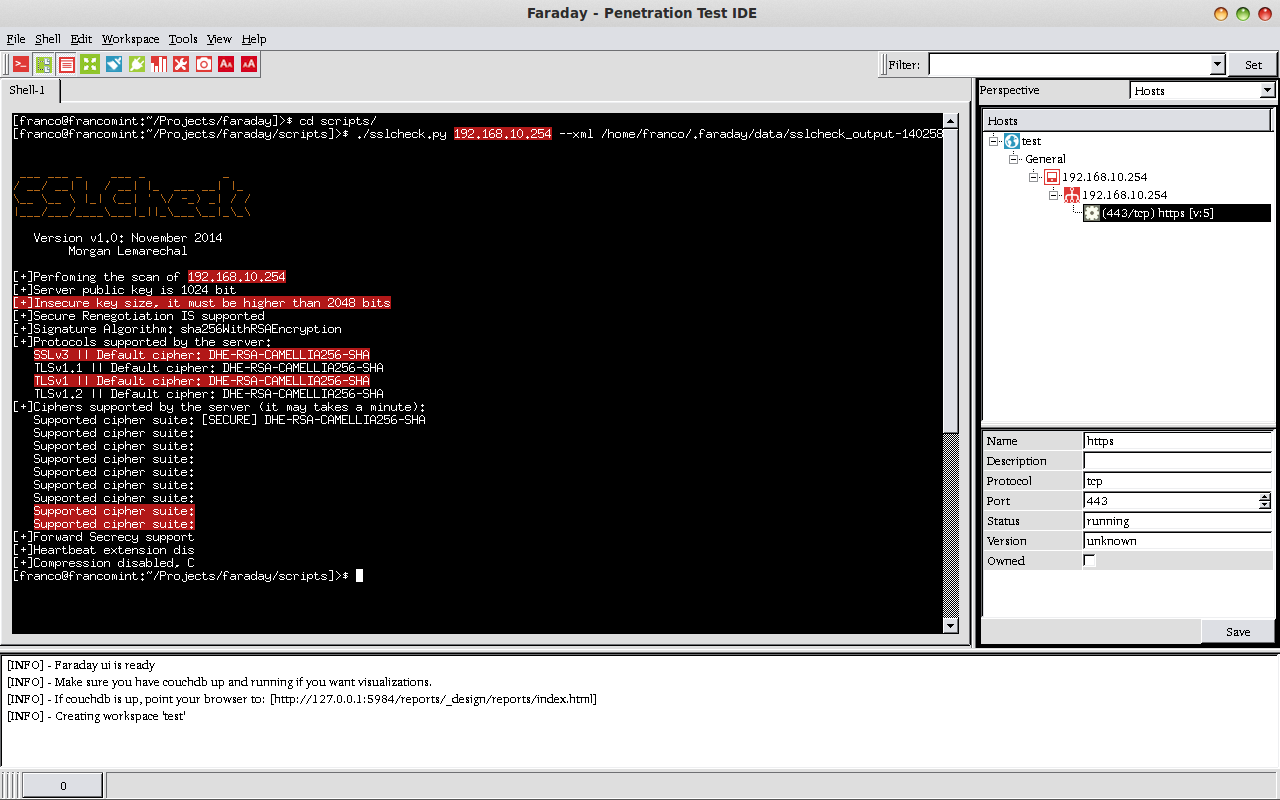Click the log line with the 127.0.0.1:5984 URL
Image resolution: width=1280 pixels, height=800 pixels.
pyautogui.click(x=302, y=699)
